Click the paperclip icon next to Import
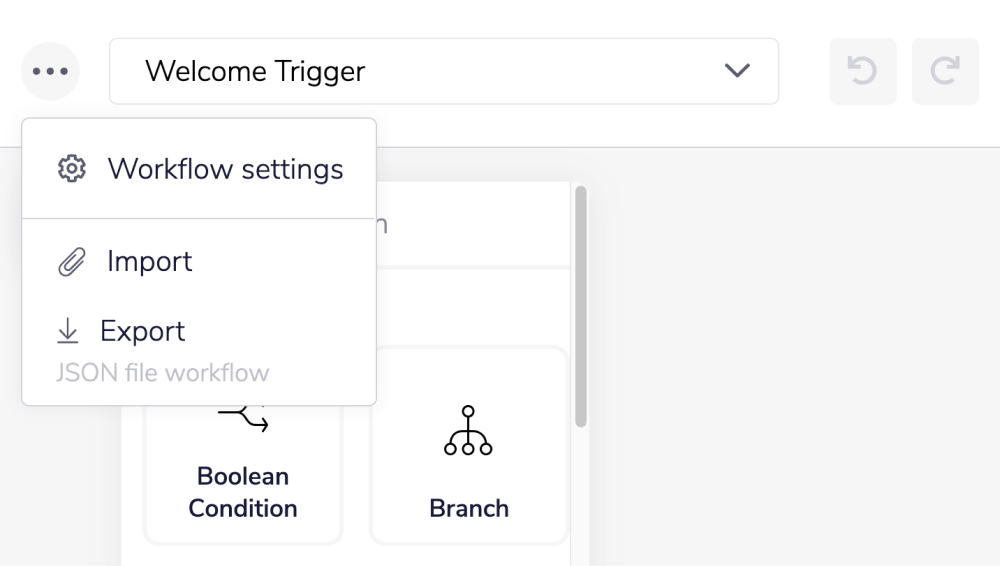 [x=72, y=263]
